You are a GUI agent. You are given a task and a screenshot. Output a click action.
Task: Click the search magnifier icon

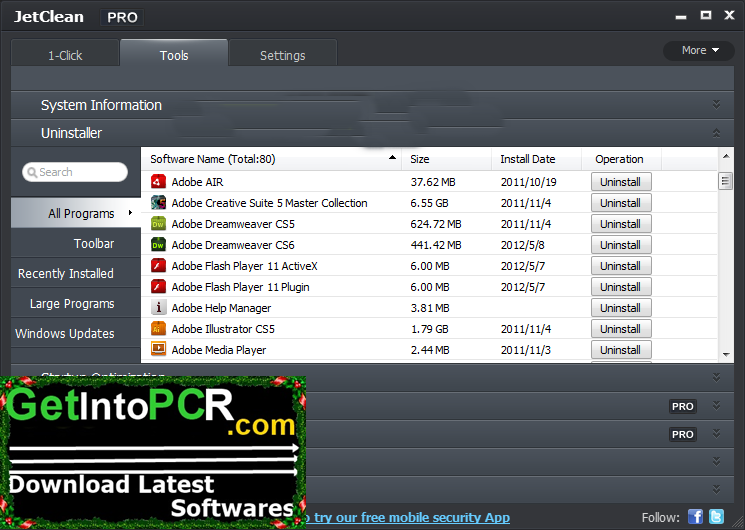(32, 172)
